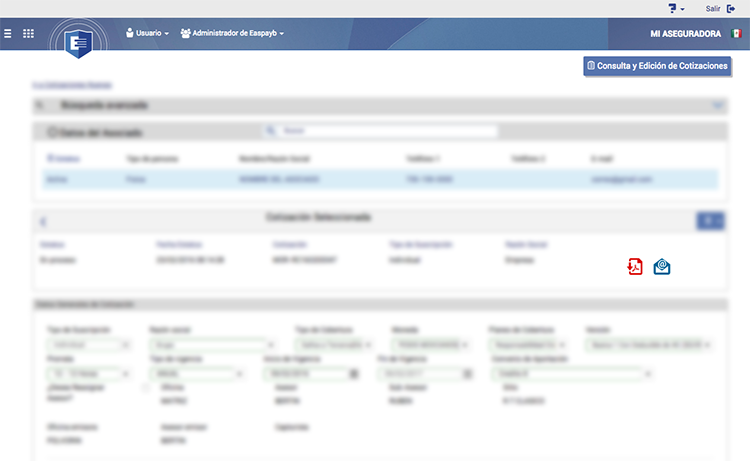
Task: Click the search field in insured data
Action: [380, 131]
